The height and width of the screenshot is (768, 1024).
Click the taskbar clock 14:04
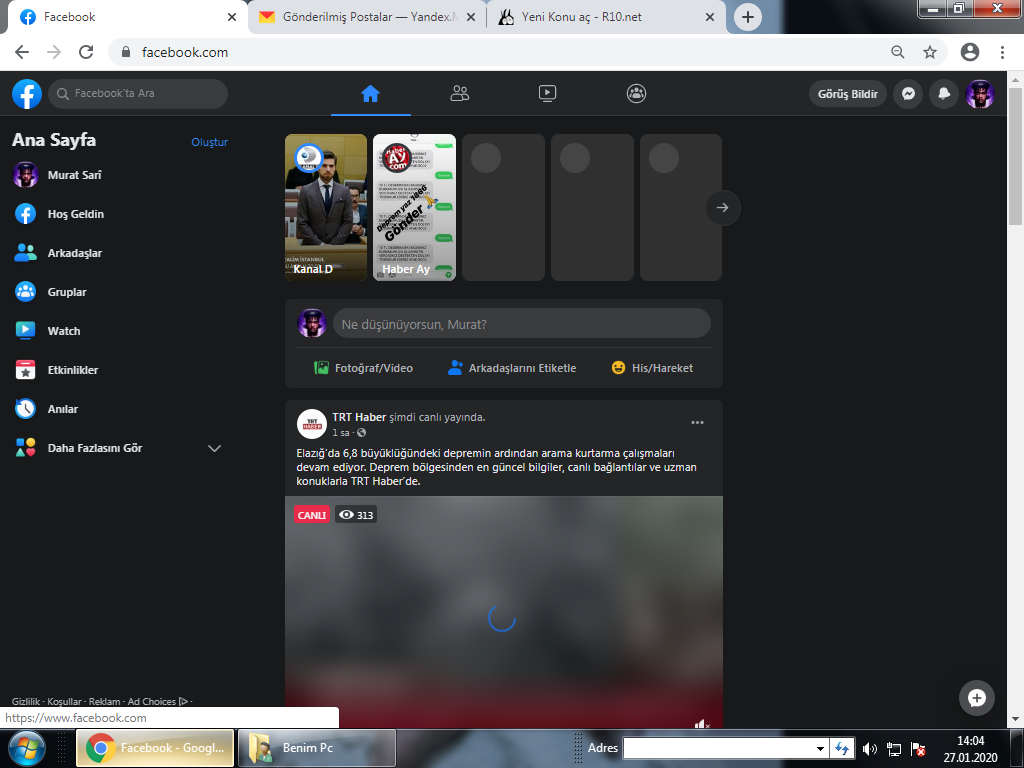(x=970, y=741)
